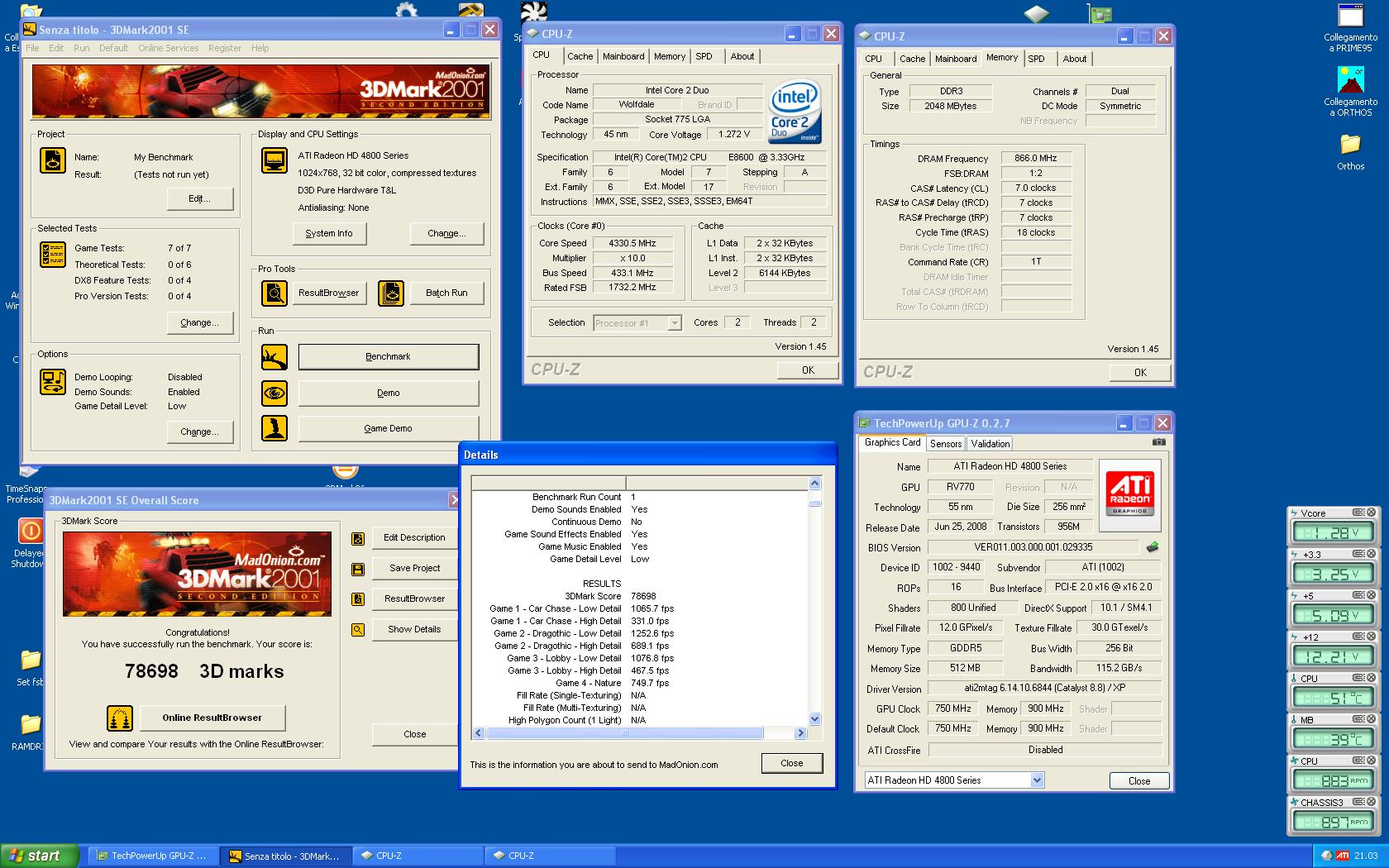This screenshot has height=868, width=1389.
Task: Click Close in the Details dialog
Action: [x=791, y=763]
